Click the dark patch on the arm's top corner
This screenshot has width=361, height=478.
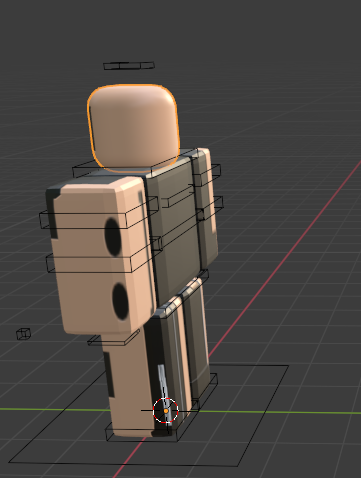point(53,213)
